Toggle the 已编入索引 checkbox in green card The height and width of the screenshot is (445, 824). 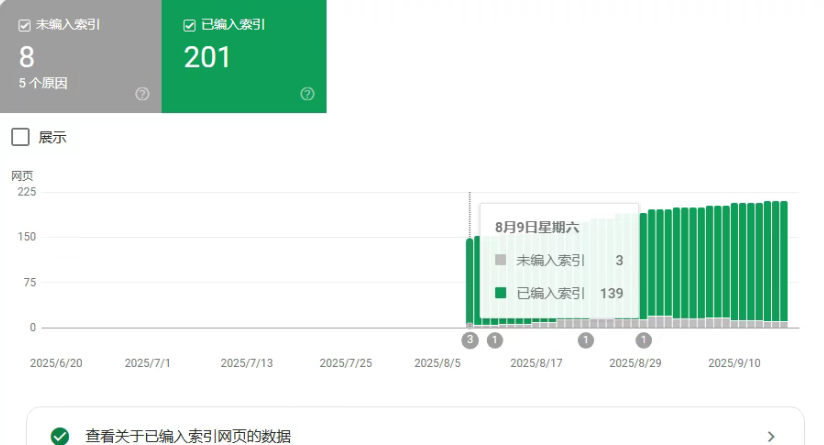coord(189,26)
